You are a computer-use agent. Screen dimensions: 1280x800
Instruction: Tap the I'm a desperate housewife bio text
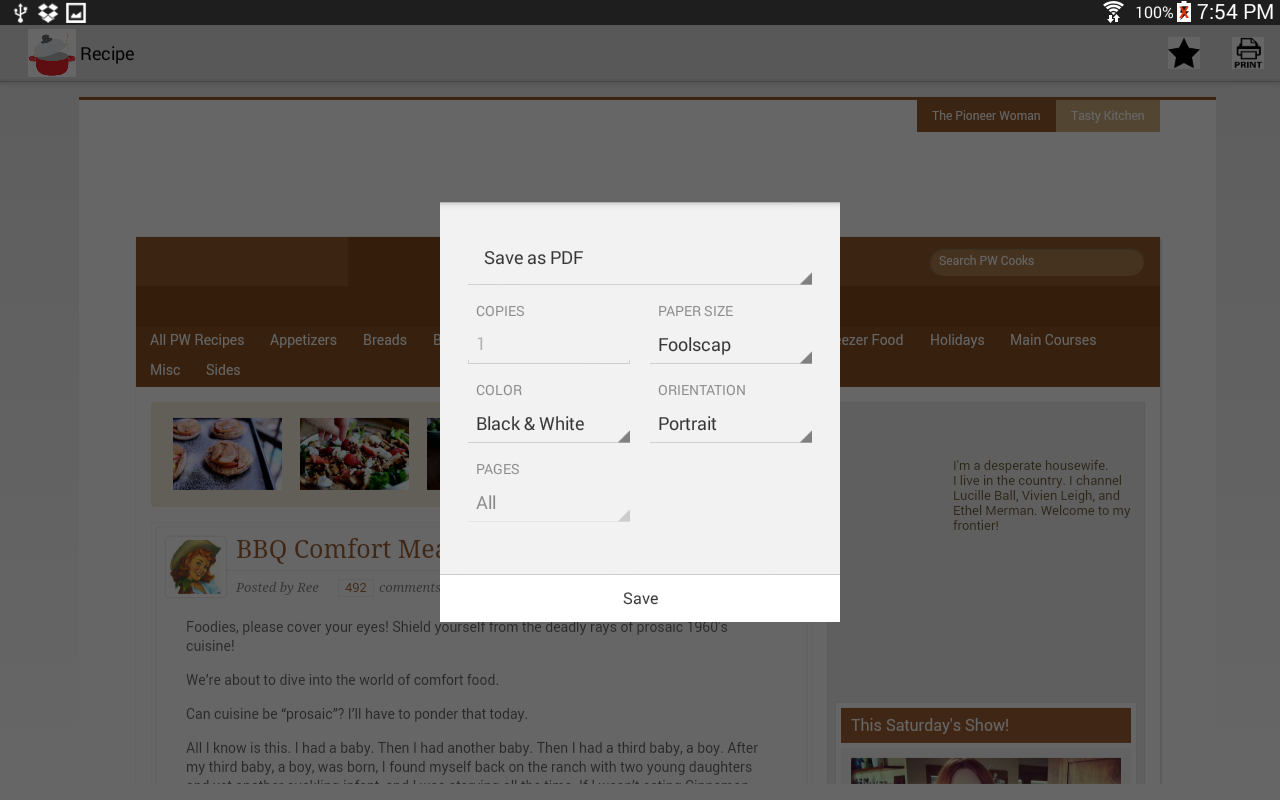click(1042, 496)
